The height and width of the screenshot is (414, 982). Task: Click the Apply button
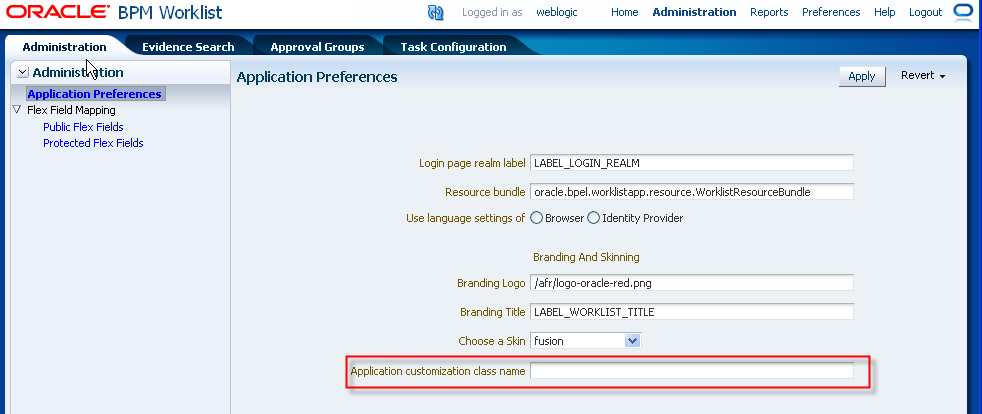[862, 76]
